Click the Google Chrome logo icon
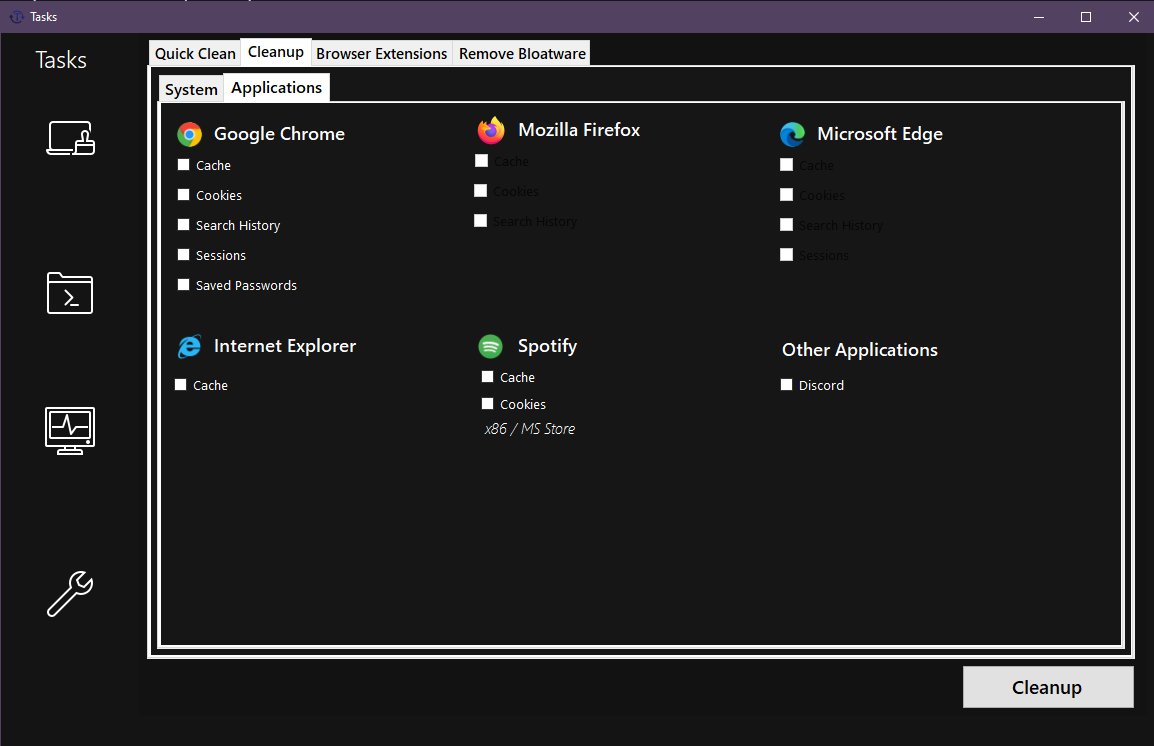 tap(190, 135)
